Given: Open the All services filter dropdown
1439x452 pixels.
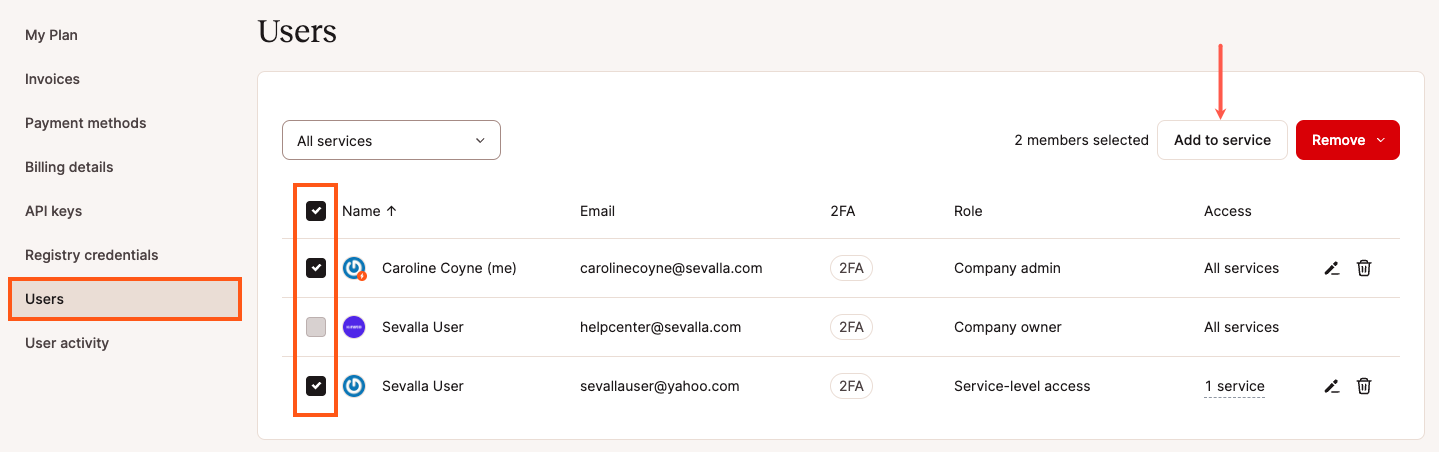Looking at the screenshot, I should [x=391, y=141].
